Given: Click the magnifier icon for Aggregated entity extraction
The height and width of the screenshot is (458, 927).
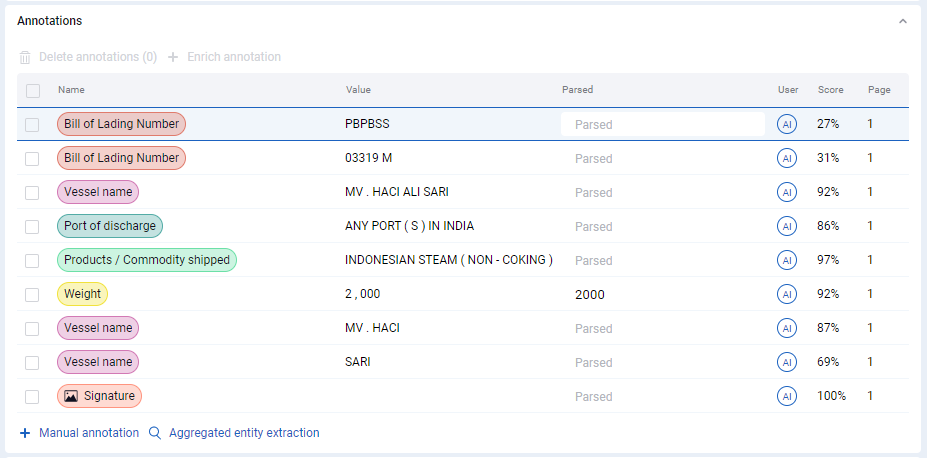Looking at the screenshot, I should (x=155, y=433).
